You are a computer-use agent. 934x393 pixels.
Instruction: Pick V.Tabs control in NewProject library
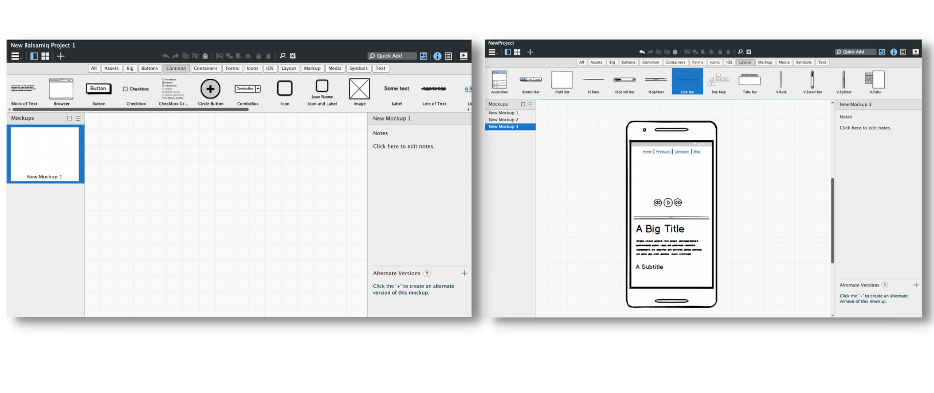coord(874,82)
